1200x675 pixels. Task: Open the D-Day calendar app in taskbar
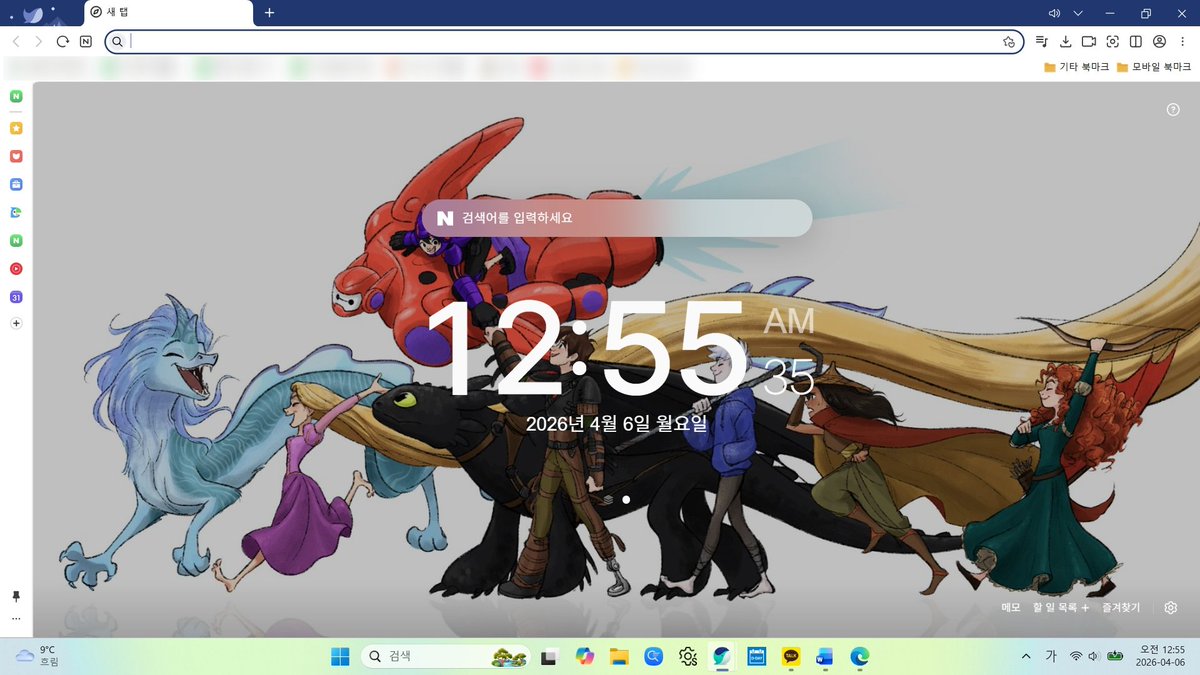pos(757,656)
